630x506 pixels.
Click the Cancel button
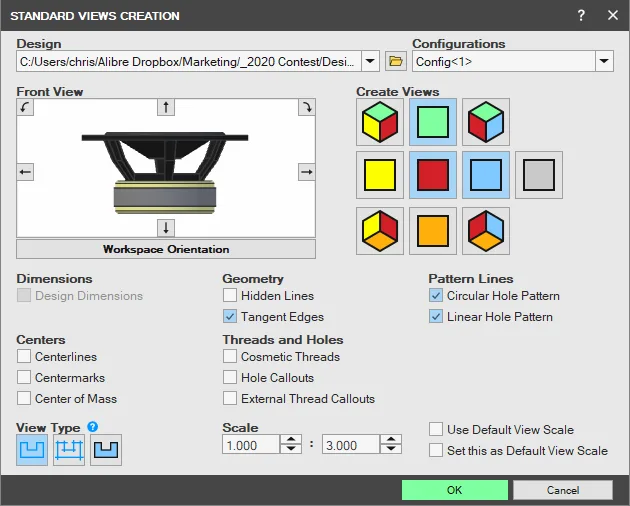tap(563, 490)
